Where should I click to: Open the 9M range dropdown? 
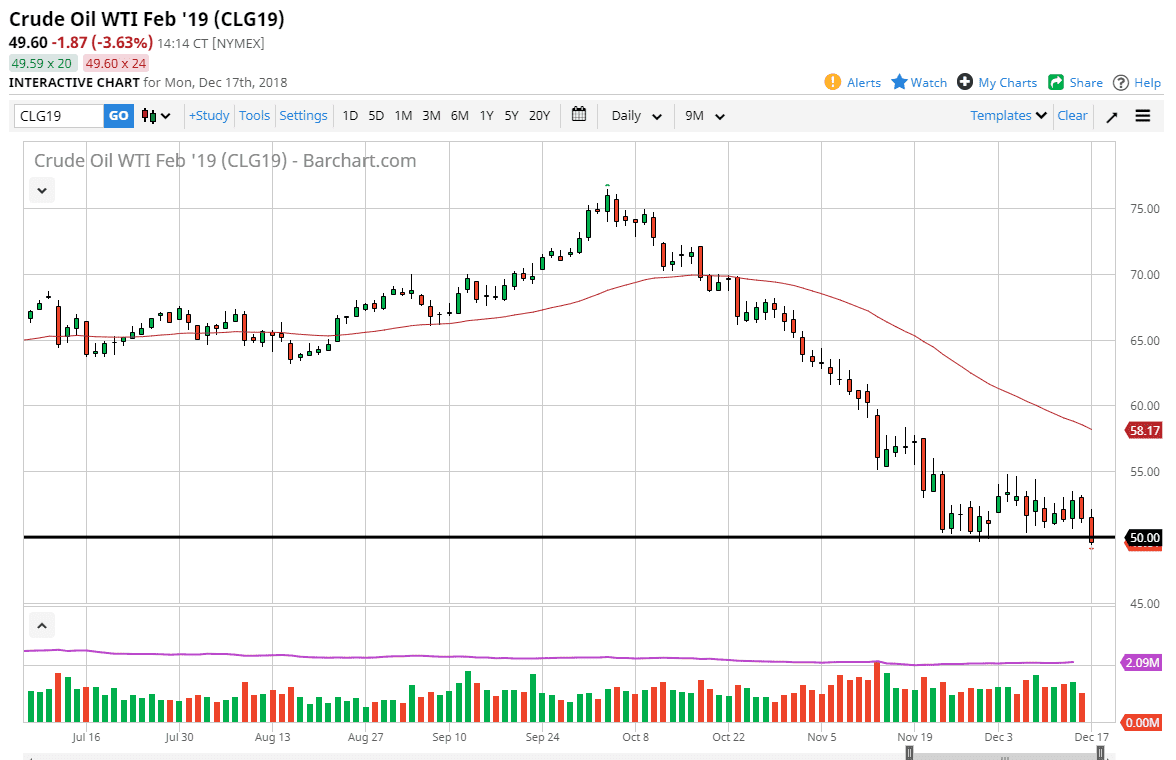click(x=704, y=115)
